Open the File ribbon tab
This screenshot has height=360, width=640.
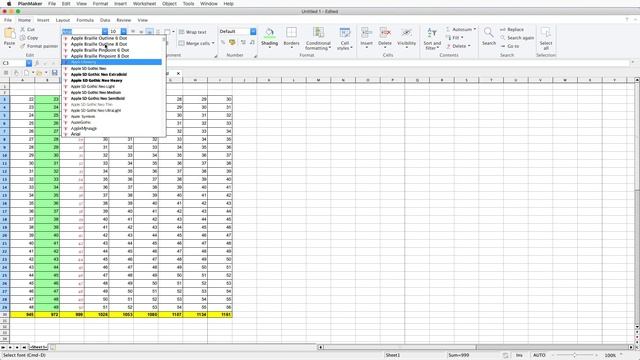point(8,20)
